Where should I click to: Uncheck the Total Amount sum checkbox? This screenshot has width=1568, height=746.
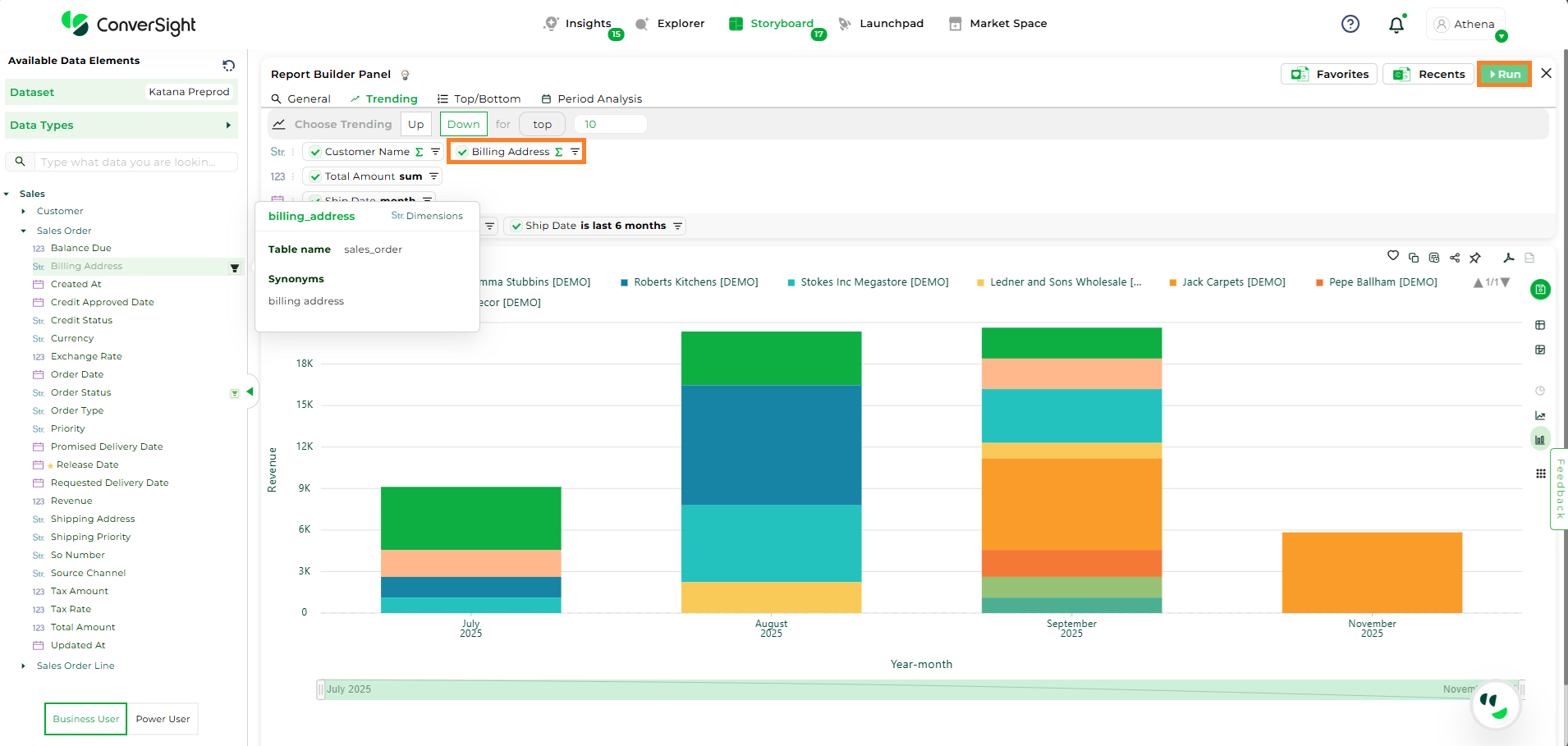click(315, 176)
